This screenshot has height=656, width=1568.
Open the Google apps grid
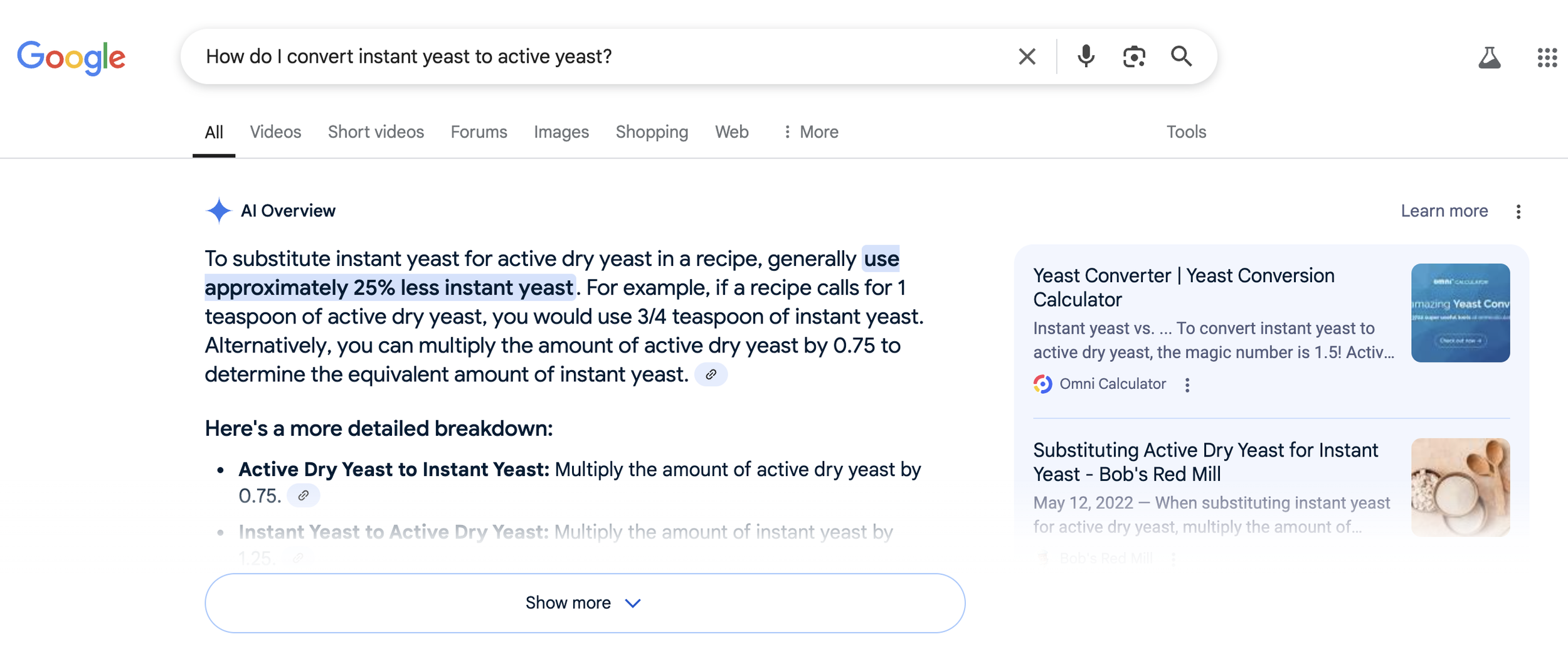(x=1547, y=58)
